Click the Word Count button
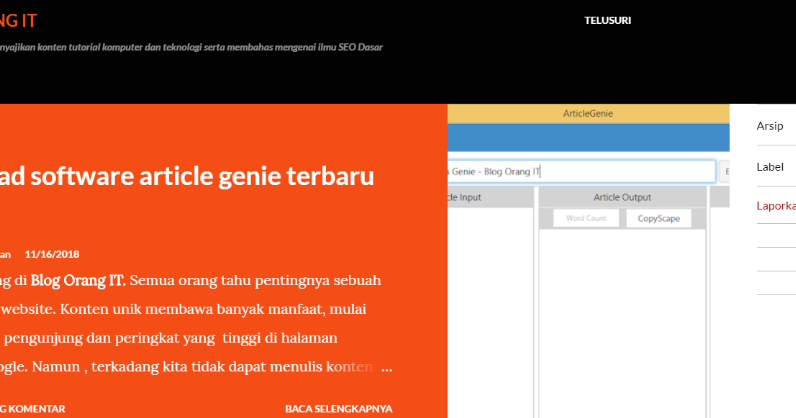The width and height of the screenshot is (796, 418). [586, 218]
